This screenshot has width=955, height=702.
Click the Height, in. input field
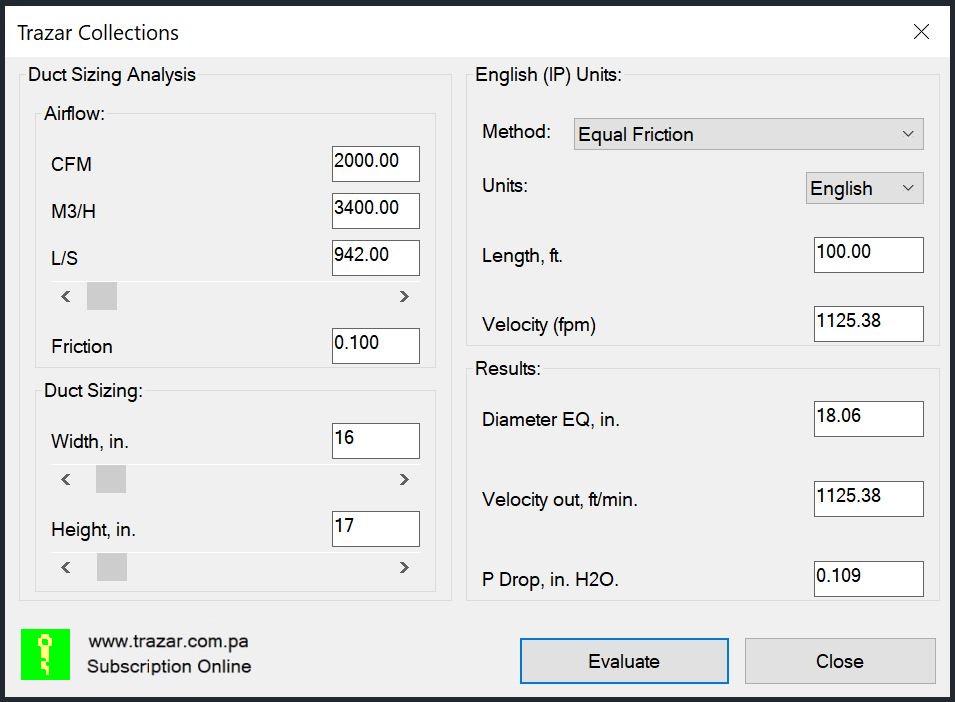[375, 529]
